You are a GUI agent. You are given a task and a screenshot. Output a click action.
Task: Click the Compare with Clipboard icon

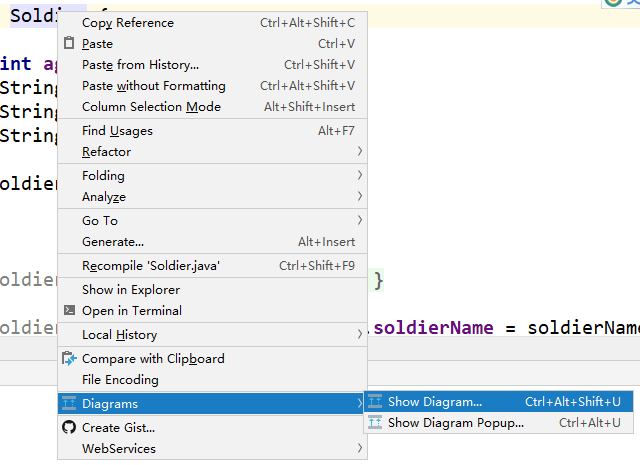coord(69,359)
